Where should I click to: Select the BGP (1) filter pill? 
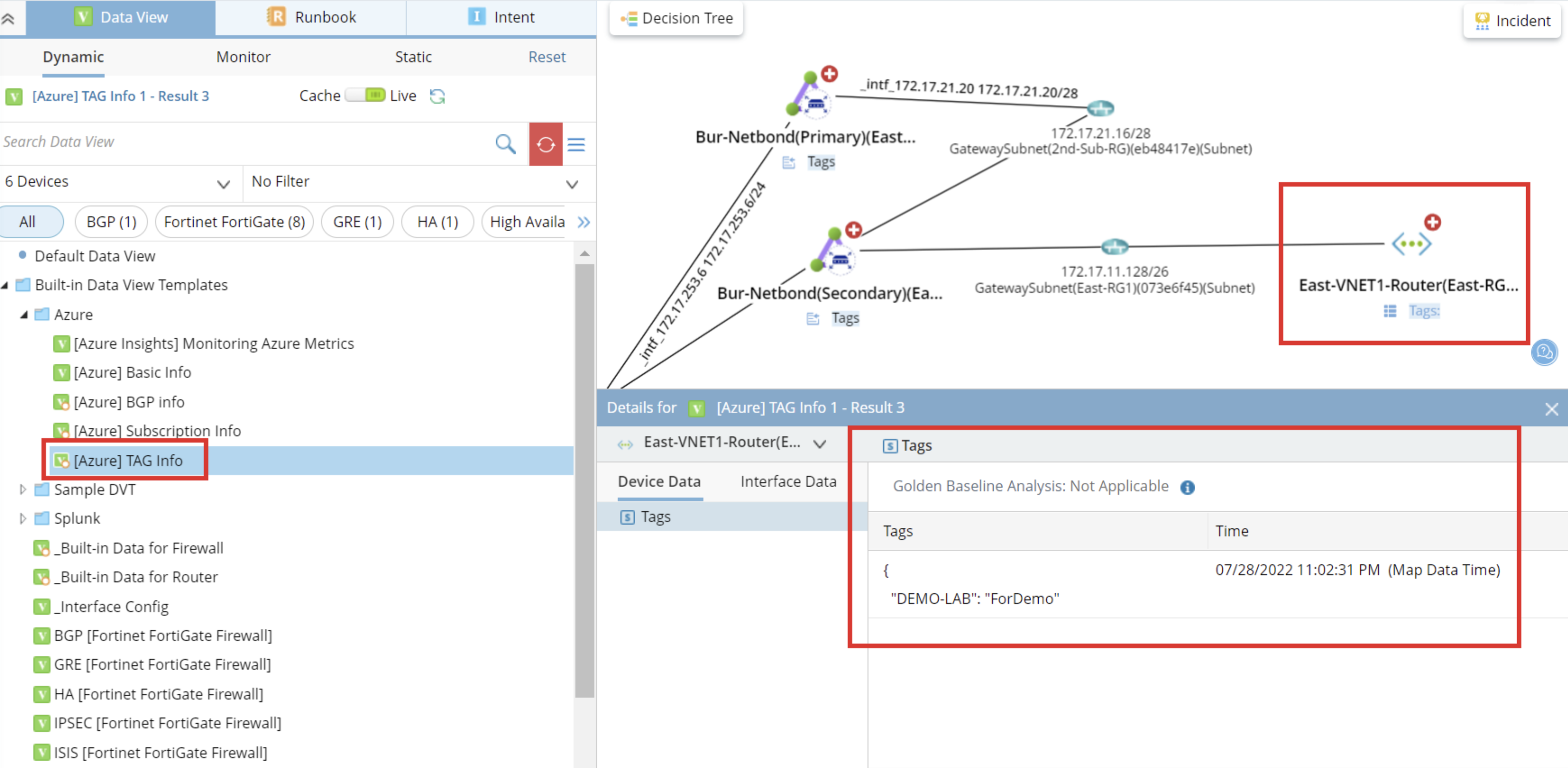pyautogui.click(x=111, y=221)
